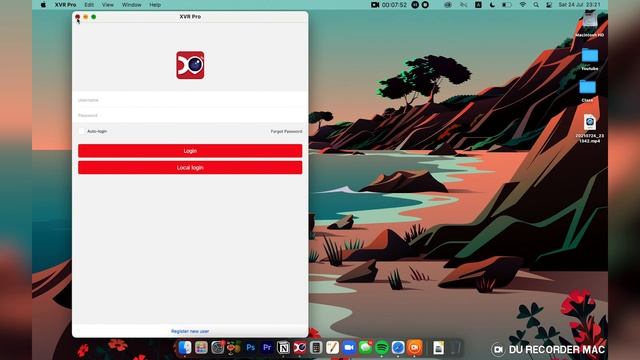The height and width of the screenshot is (360, 640).
Task: Open DU Recorder from the Dock
Action: coord(414,347)
